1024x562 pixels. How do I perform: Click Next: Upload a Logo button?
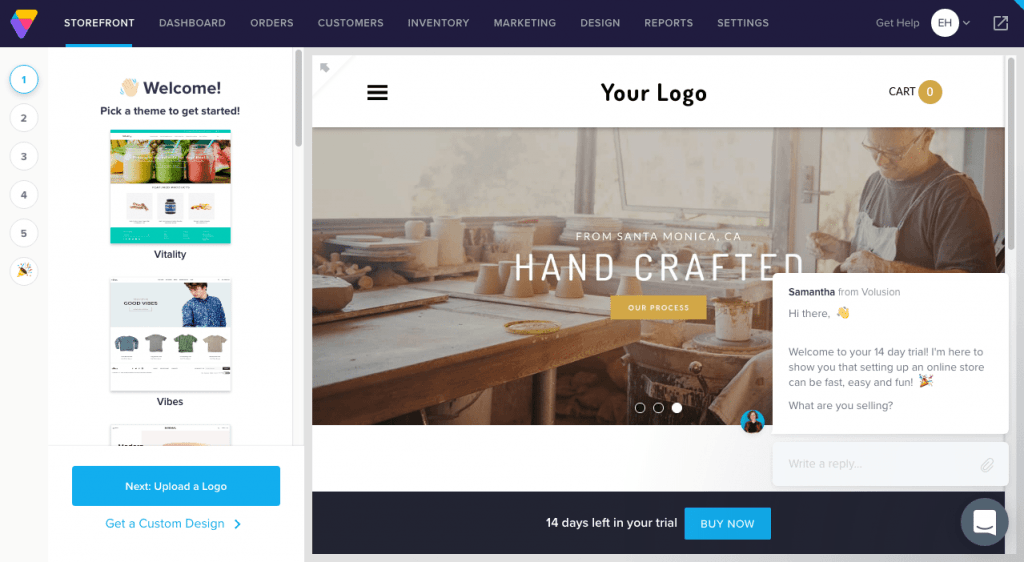(x=176, y=486)
